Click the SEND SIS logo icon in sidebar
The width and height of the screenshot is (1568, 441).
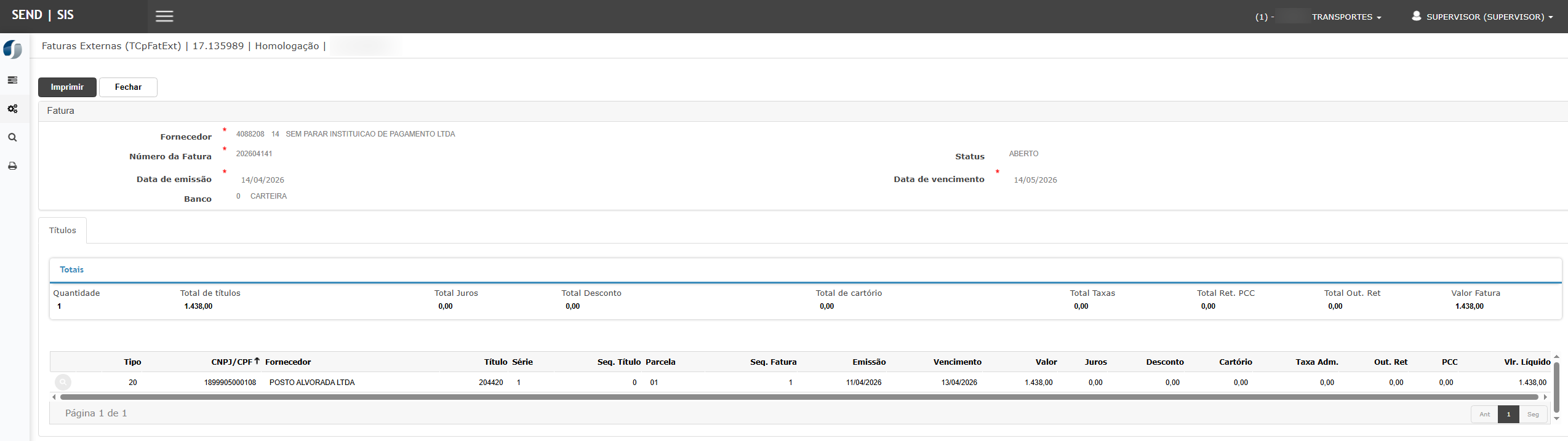[x=12, y=49]
